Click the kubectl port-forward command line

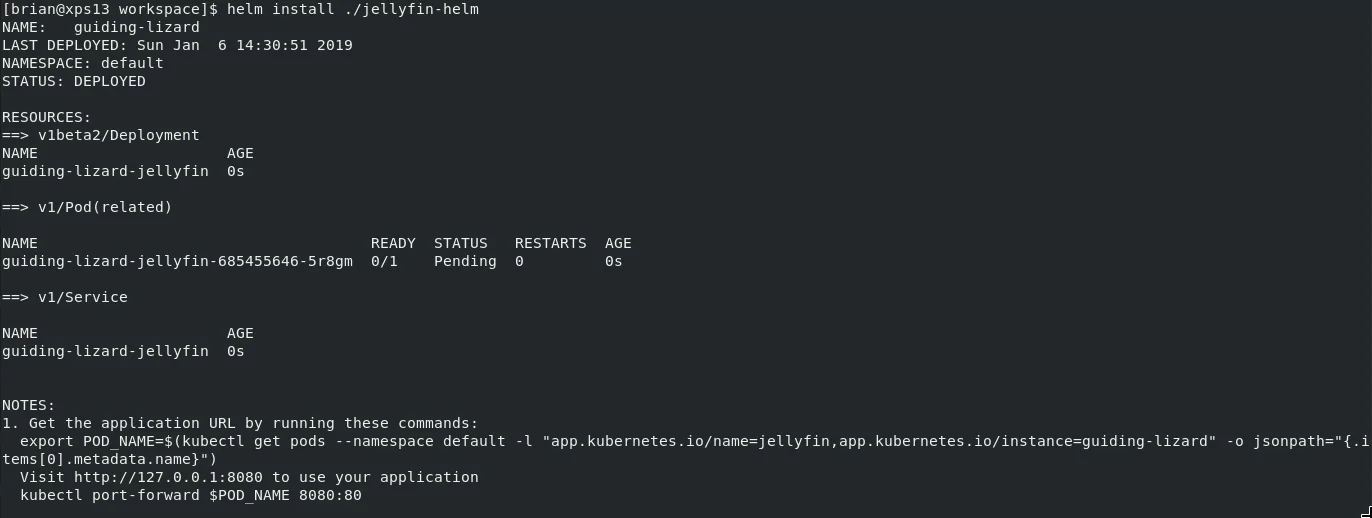190,495
